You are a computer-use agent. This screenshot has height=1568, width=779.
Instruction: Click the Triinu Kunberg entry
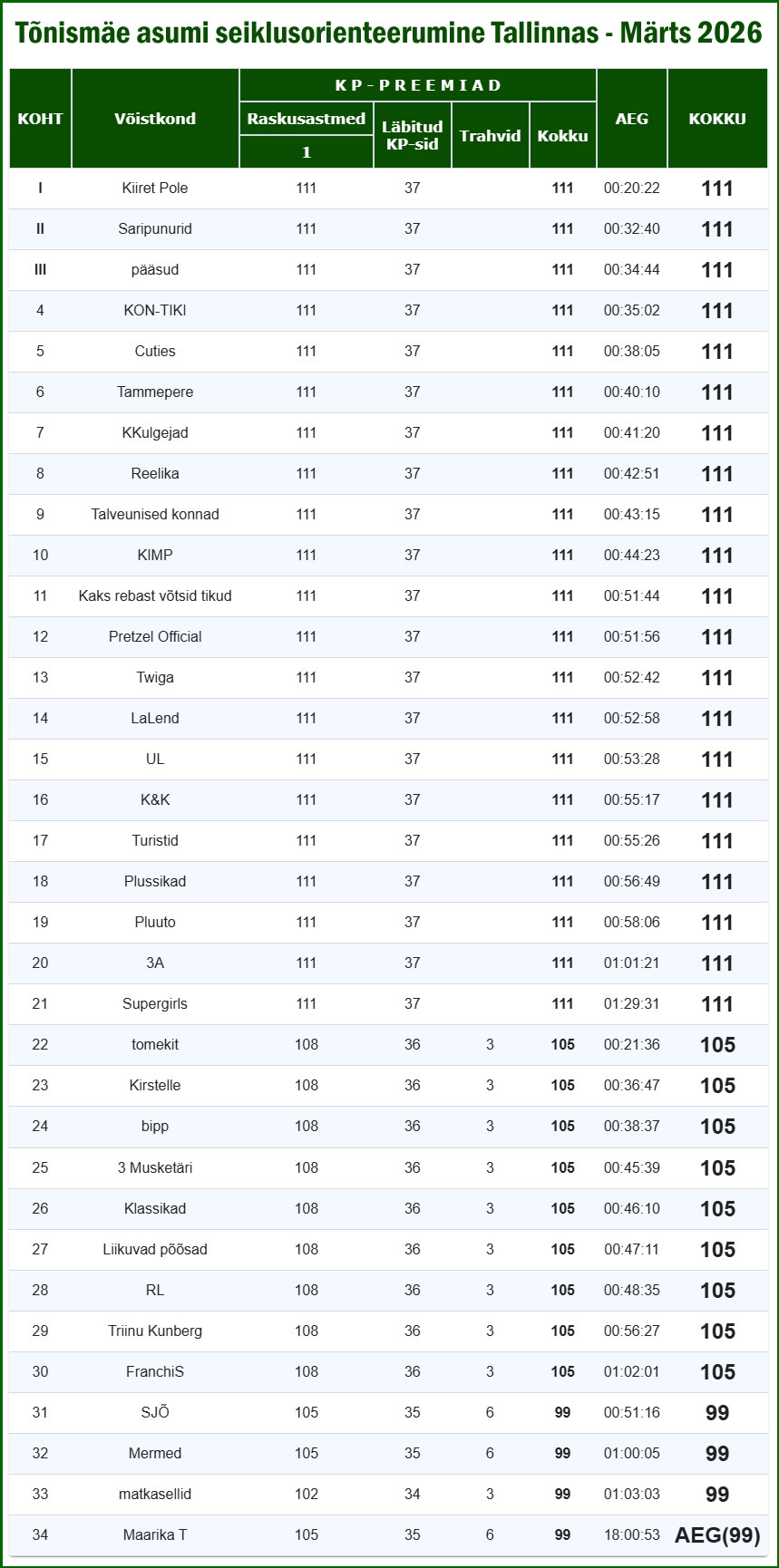(x=155, y=1331)
